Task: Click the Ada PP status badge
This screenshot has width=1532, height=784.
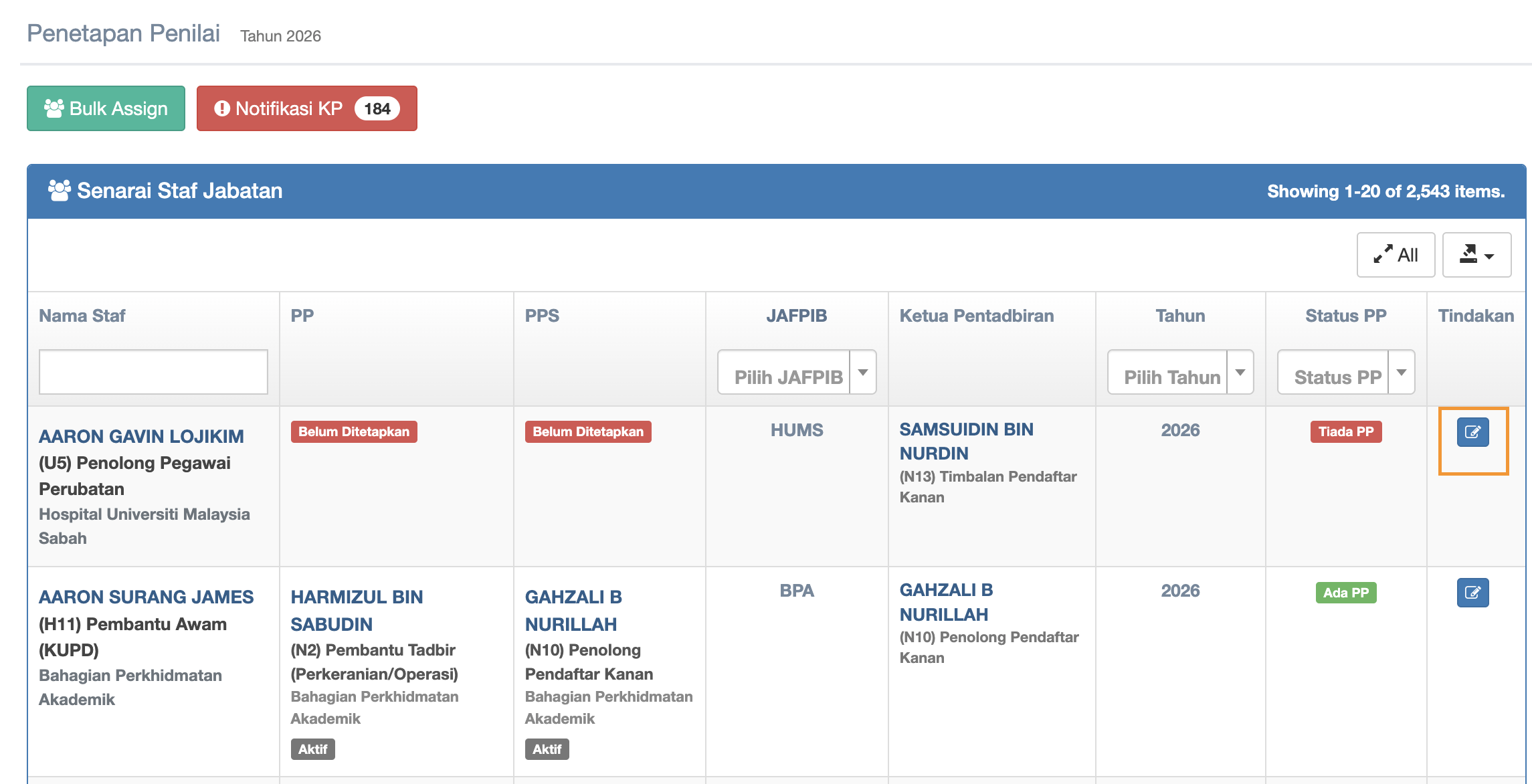Action: point(1345,593)
